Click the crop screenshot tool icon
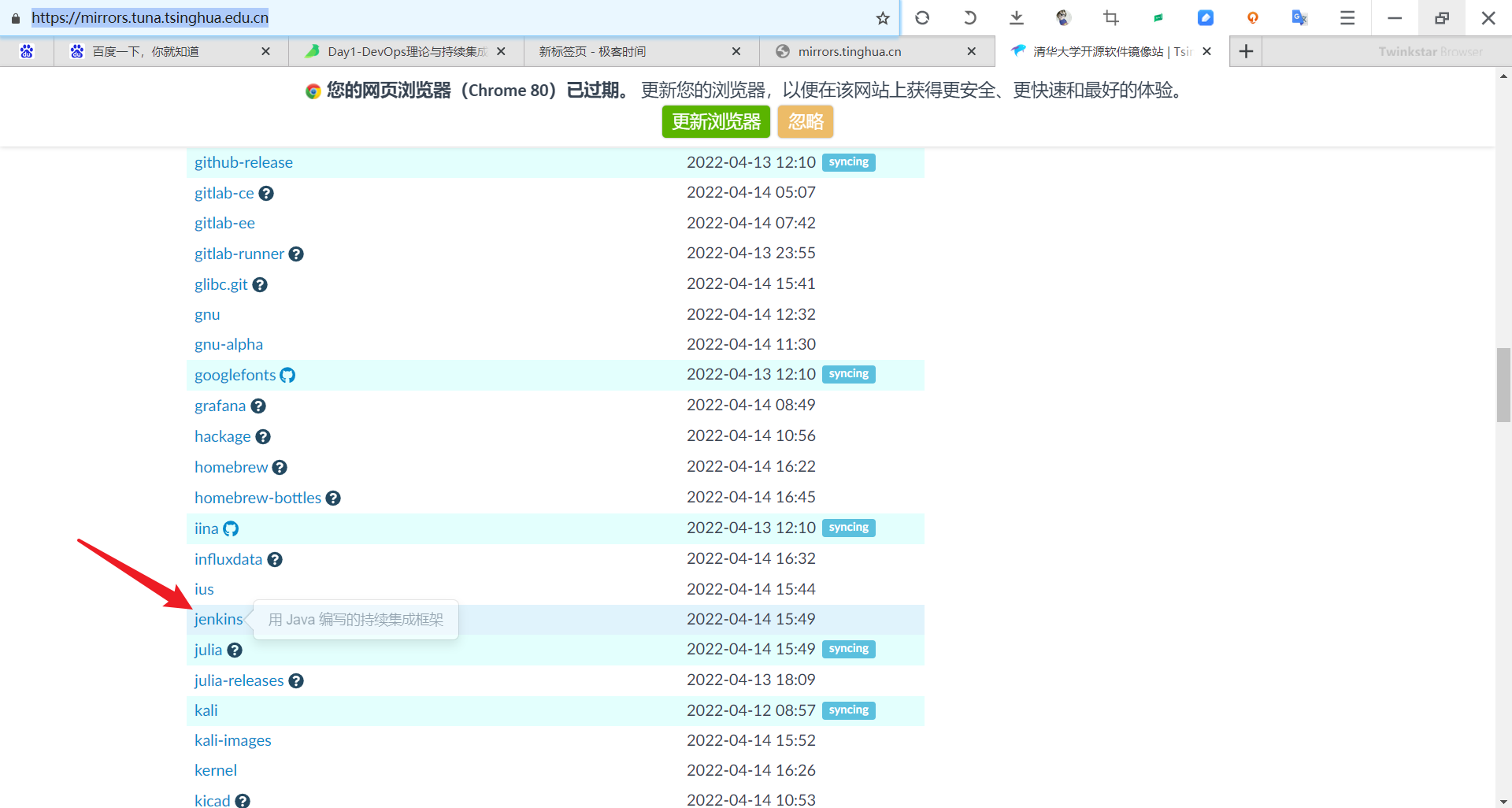Viewport: 1512px width, 808px height. 1111,17
